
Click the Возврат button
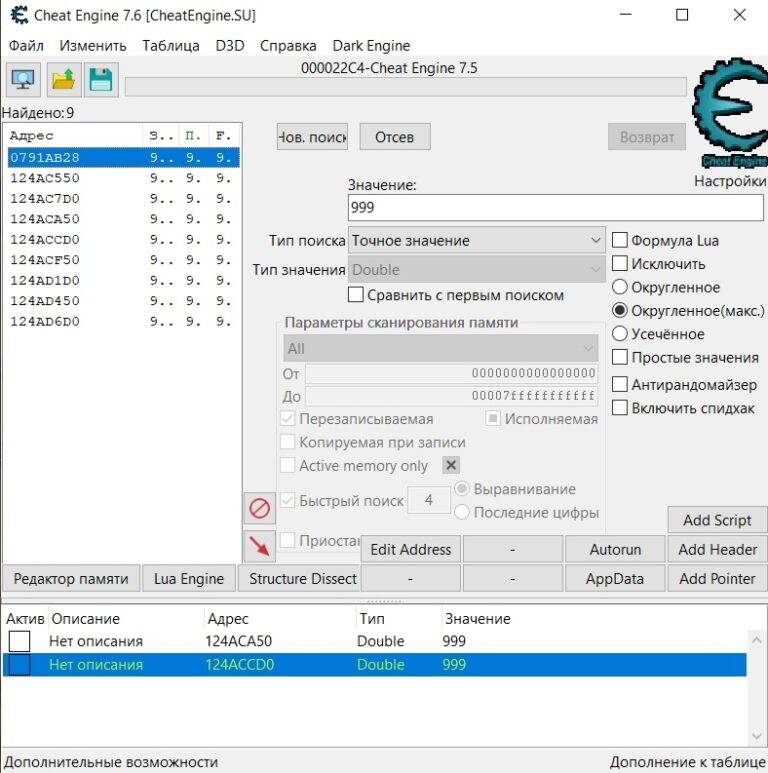coord(647,137)
